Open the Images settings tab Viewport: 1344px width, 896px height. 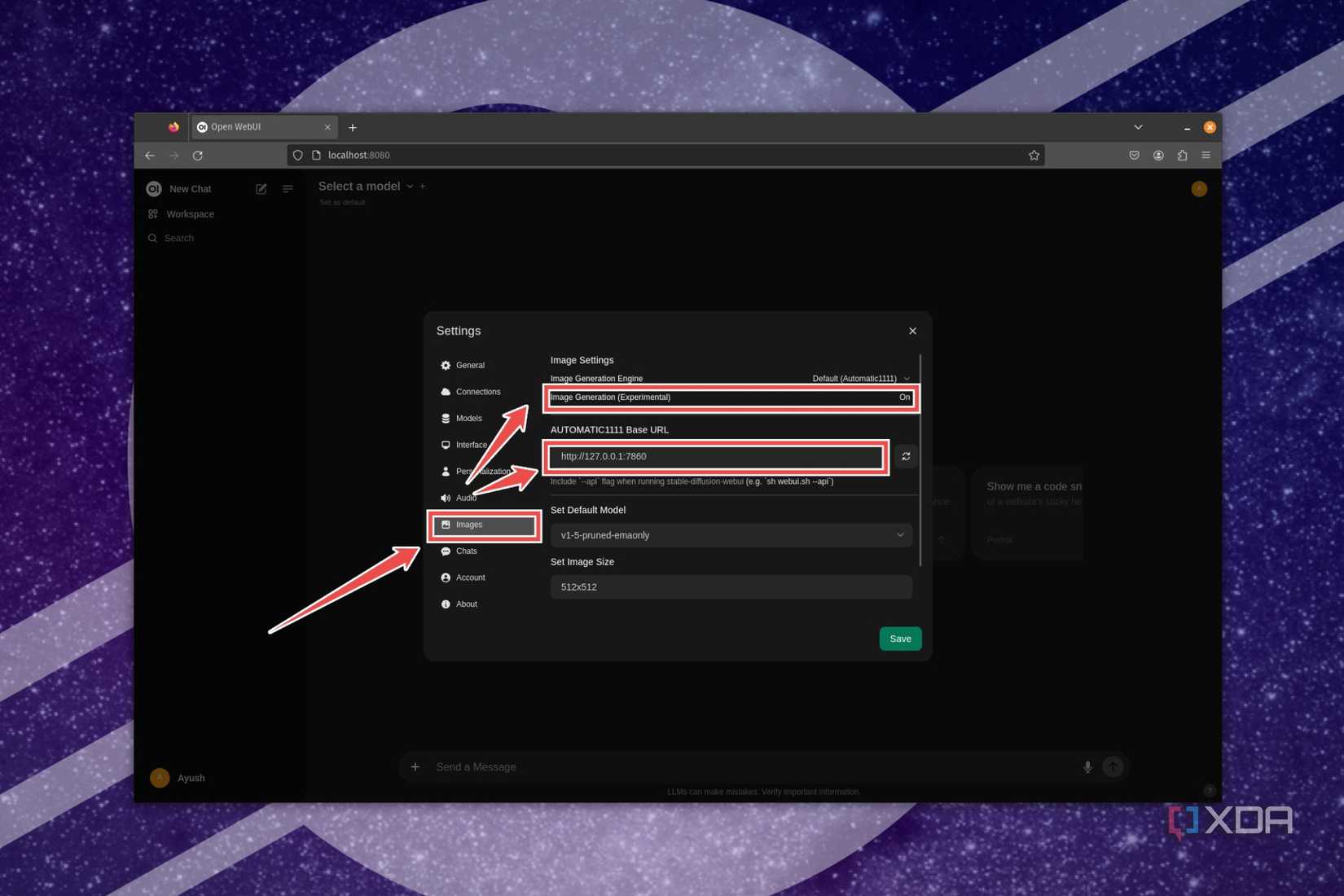tap(484, 525)
